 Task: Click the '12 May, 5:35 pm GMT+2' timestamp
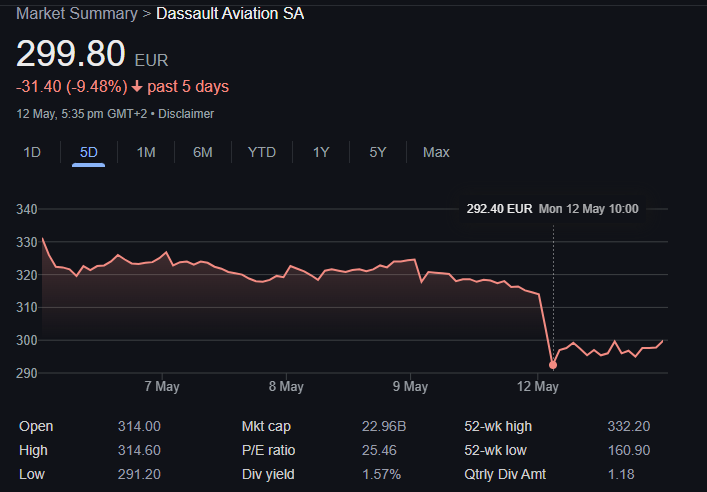coord(82,114)
